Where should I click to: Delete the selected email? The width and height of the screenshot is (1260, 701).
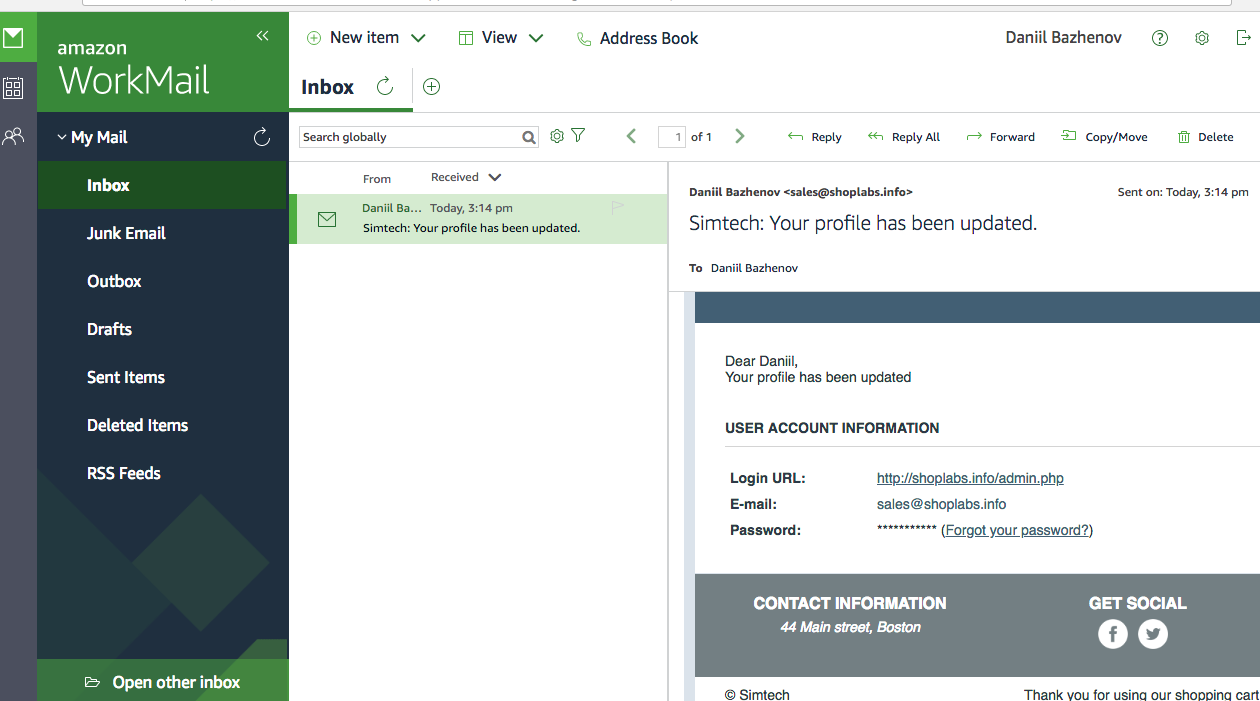pyautogui.click(x=1205, y=137)
